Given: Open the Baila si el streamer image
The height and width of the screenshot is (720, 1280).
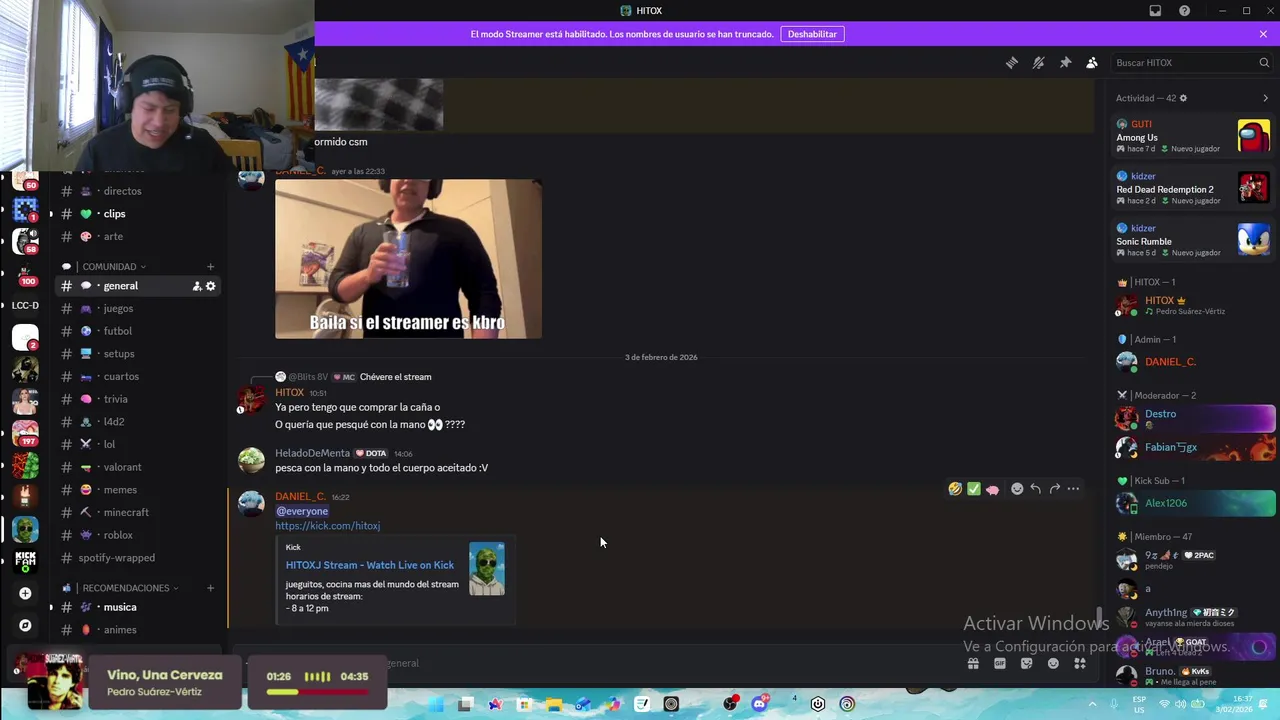Looking at the screenshot, I should coord(408,259).
